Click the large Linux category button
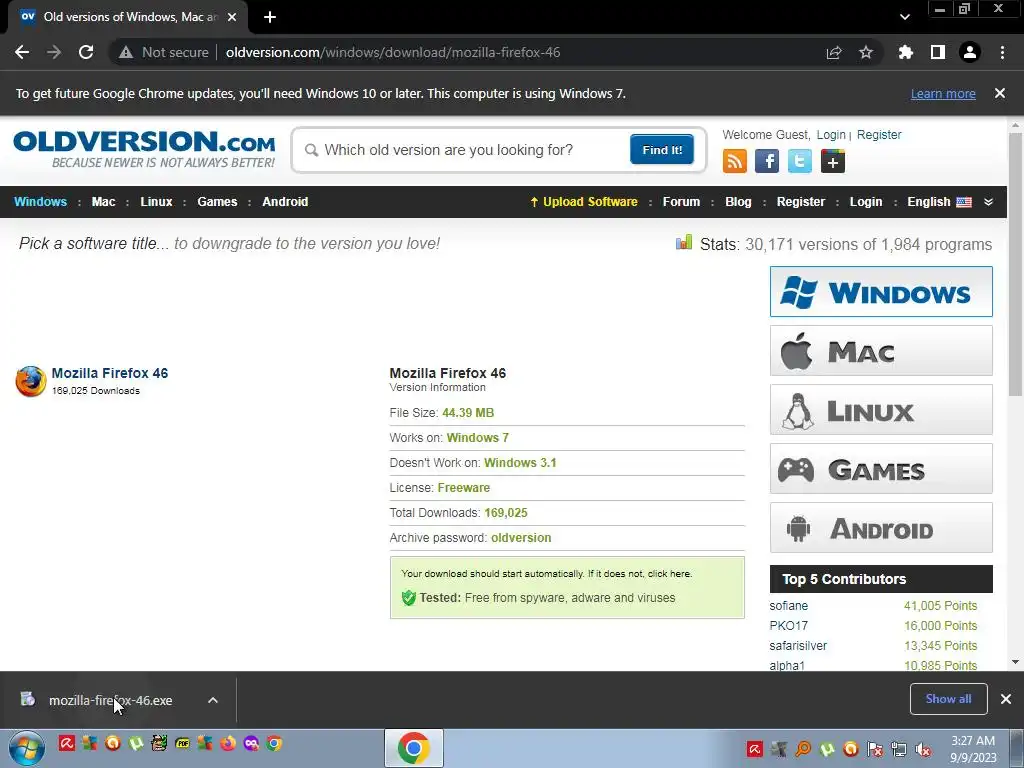Image resolution: width=1024 pixels, height=768 pixels. (881, 409)
